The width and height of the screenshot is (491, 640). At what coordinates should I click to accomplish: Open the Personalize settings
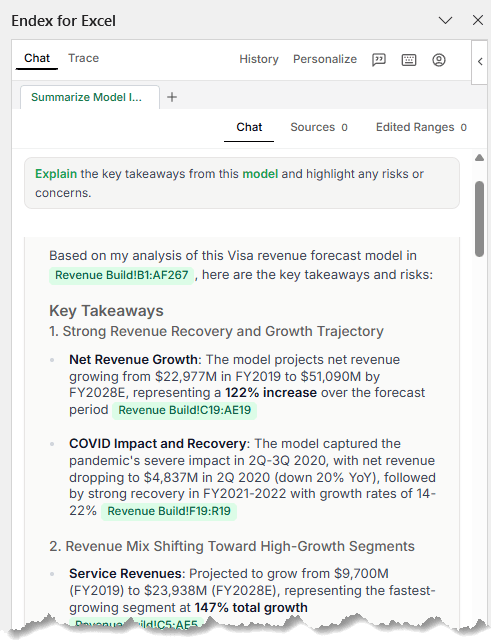[x=325, y=59]
